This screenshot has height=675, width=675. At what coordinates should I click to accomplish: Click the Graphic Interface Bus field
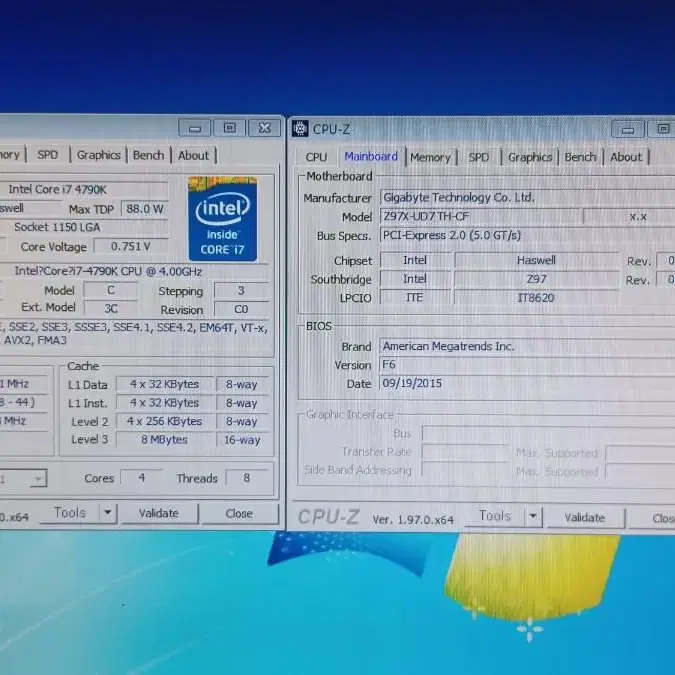tap(548, 433)
